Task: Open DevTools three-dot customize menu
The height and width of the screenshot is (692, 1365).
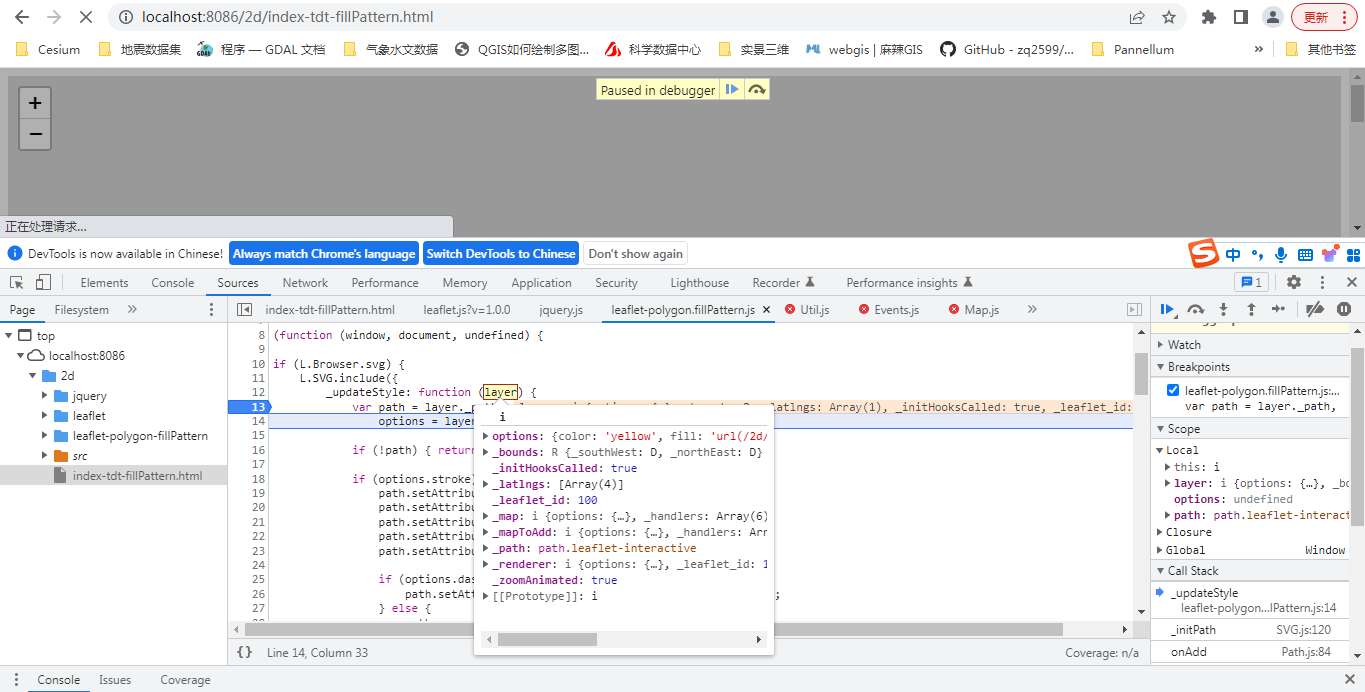Action: 1322,283
